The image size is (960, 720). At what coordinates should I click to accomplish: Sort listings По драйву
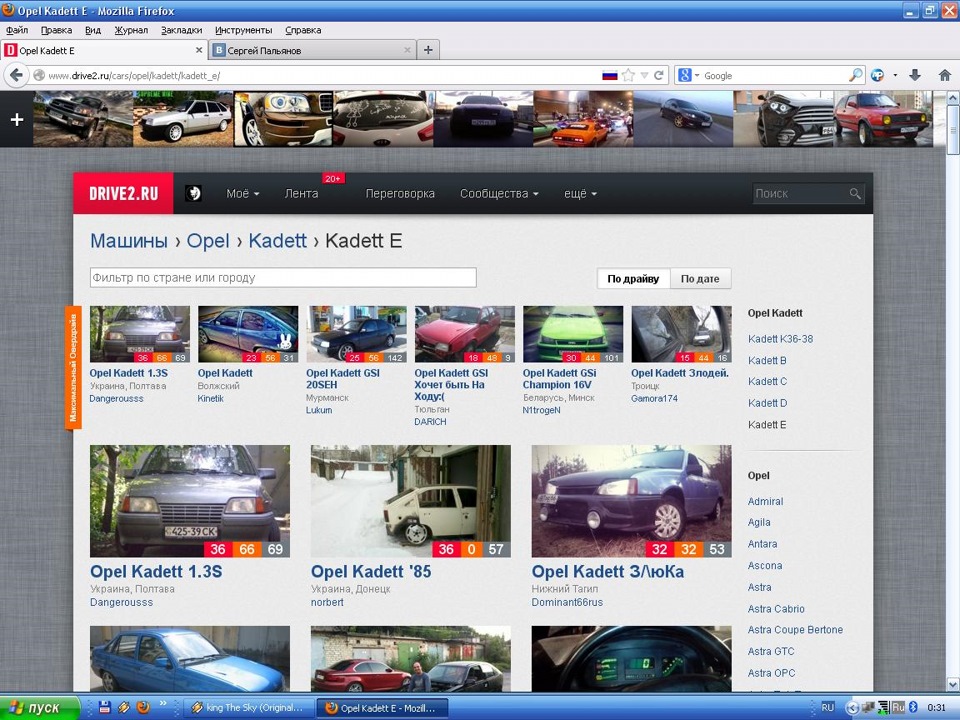[633, 279]
